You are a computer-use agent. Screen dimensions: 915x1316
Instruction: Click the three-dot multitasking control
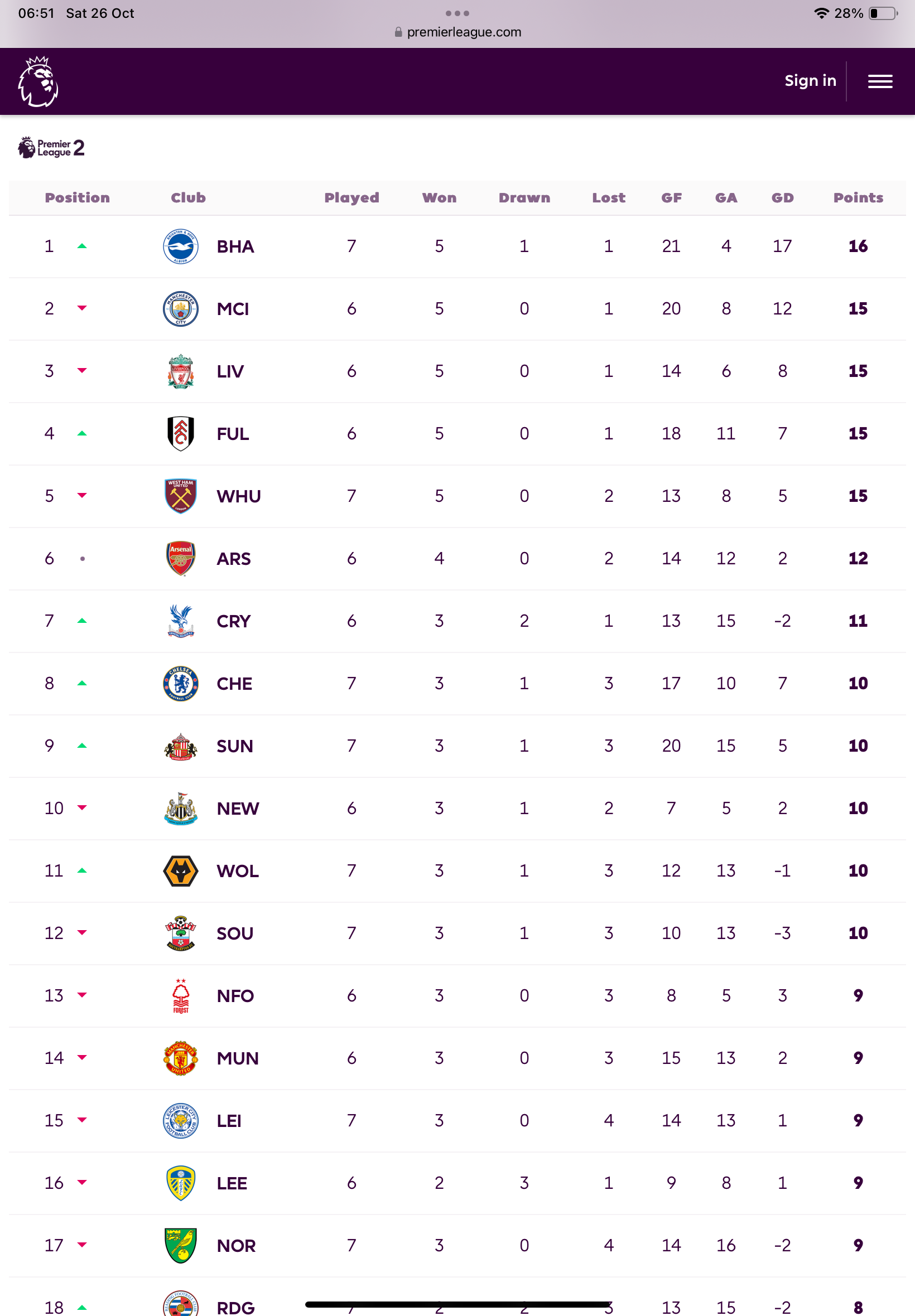pos(458,13)
